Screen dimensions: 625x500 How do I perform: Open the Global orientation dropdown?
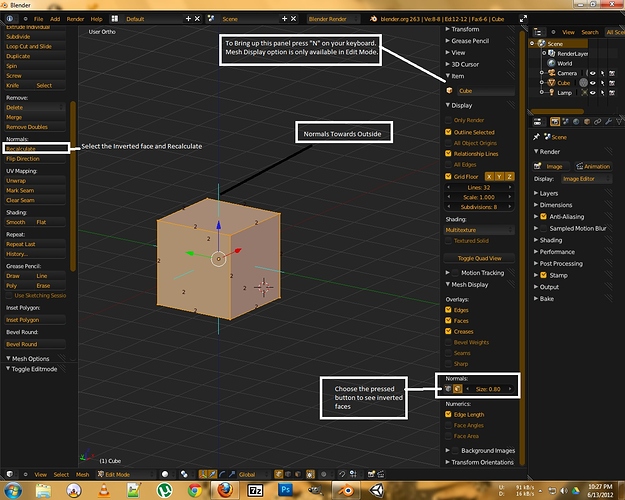[x=252, y=474]
